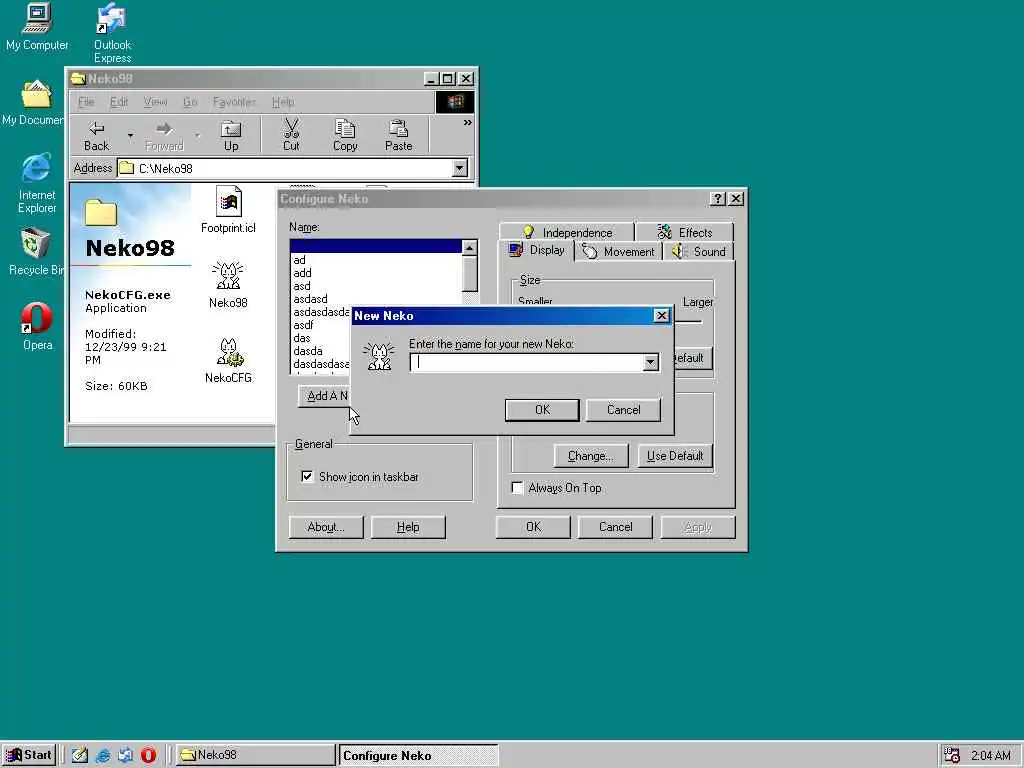Select 'add' in Name list

[x=376, y=273]
